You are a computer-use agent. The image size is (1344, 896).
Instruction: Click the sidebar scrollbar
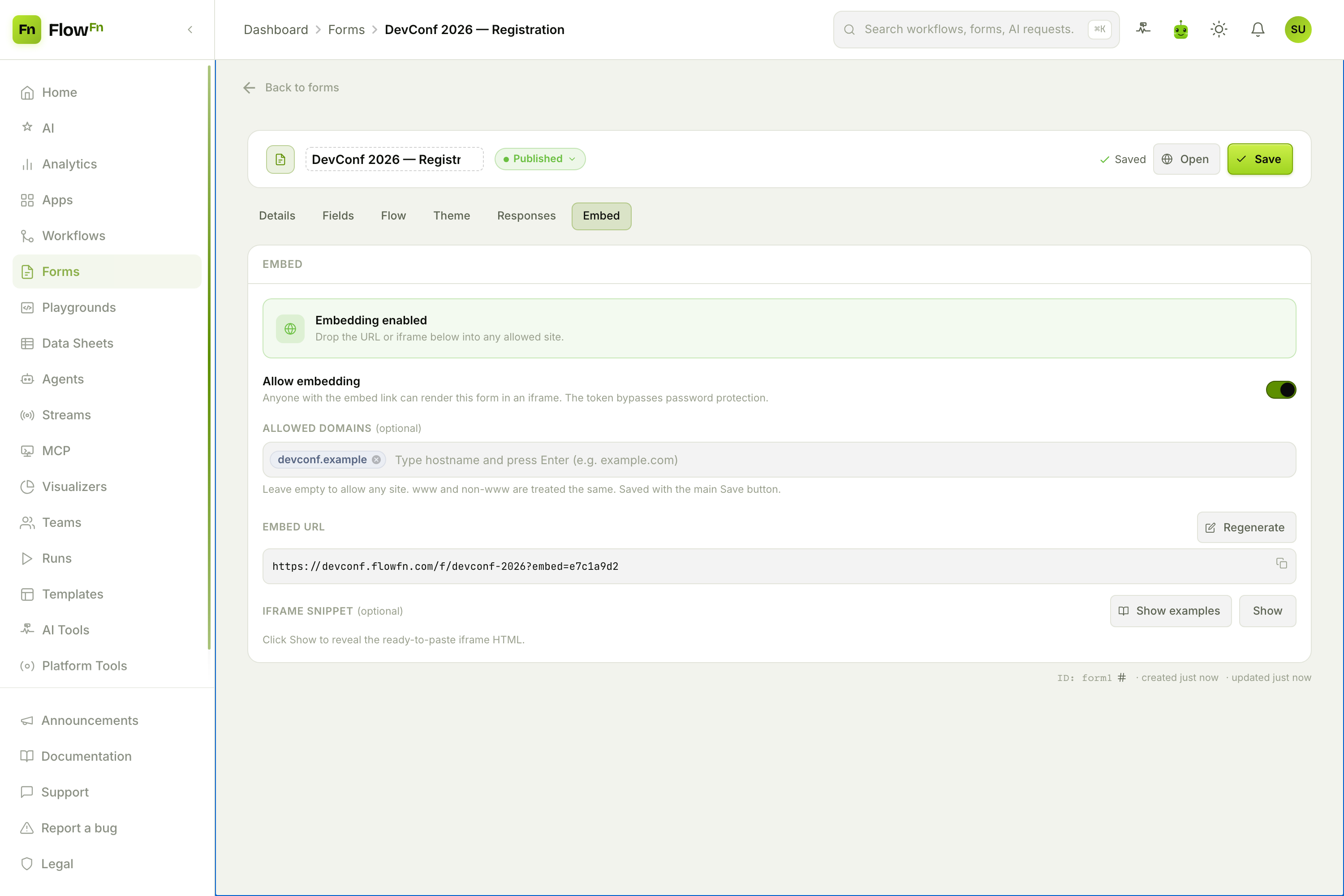(x=209, y=358)
